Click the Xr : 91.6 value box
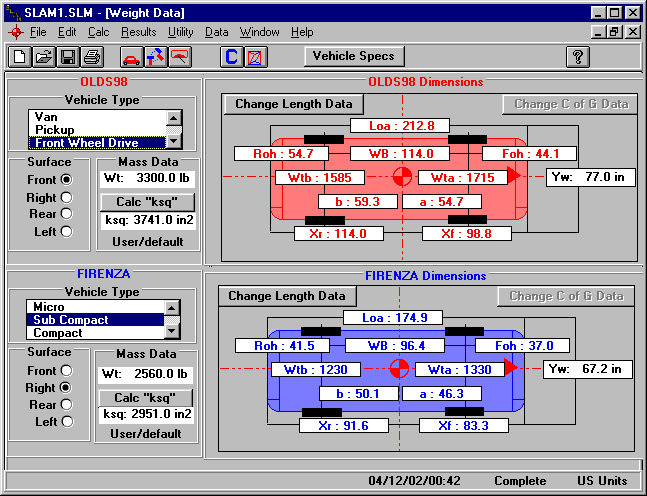The height and width of the screenshot is (496, 647). [x=344, y=425]
